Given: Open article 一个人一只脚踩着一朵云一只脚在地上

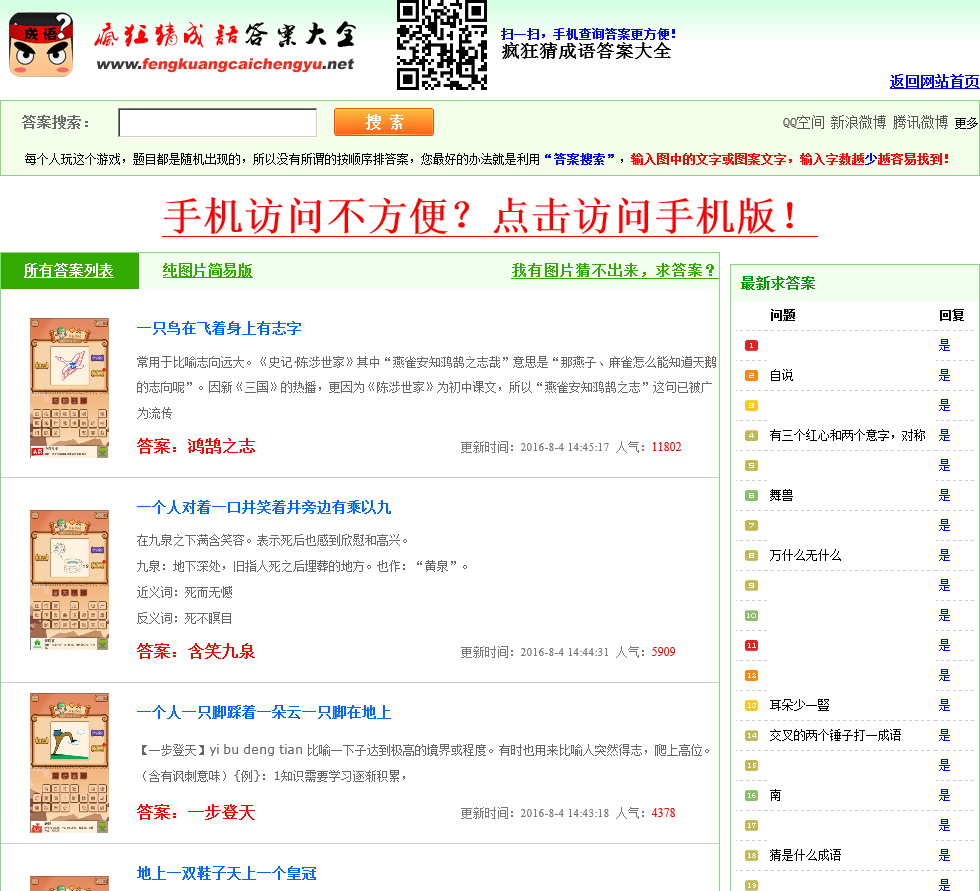Looking at the screenshot, I should click(x=264, y=712).
